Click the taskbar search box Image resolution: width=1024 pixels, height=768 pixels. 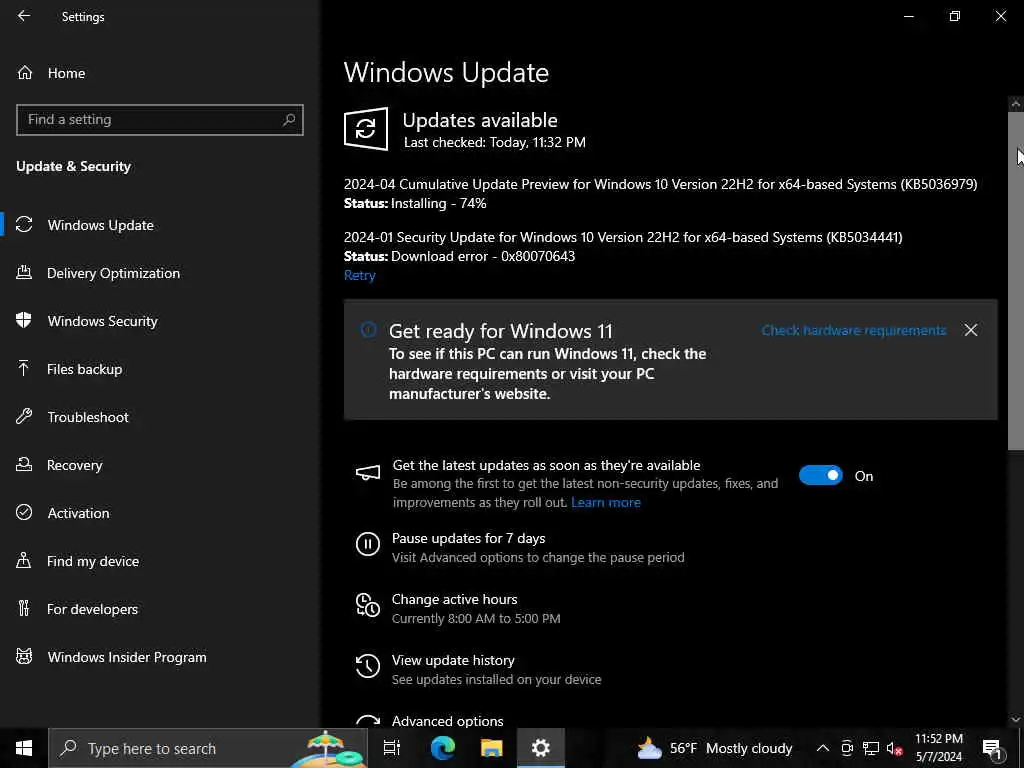(x=208, y=748)
